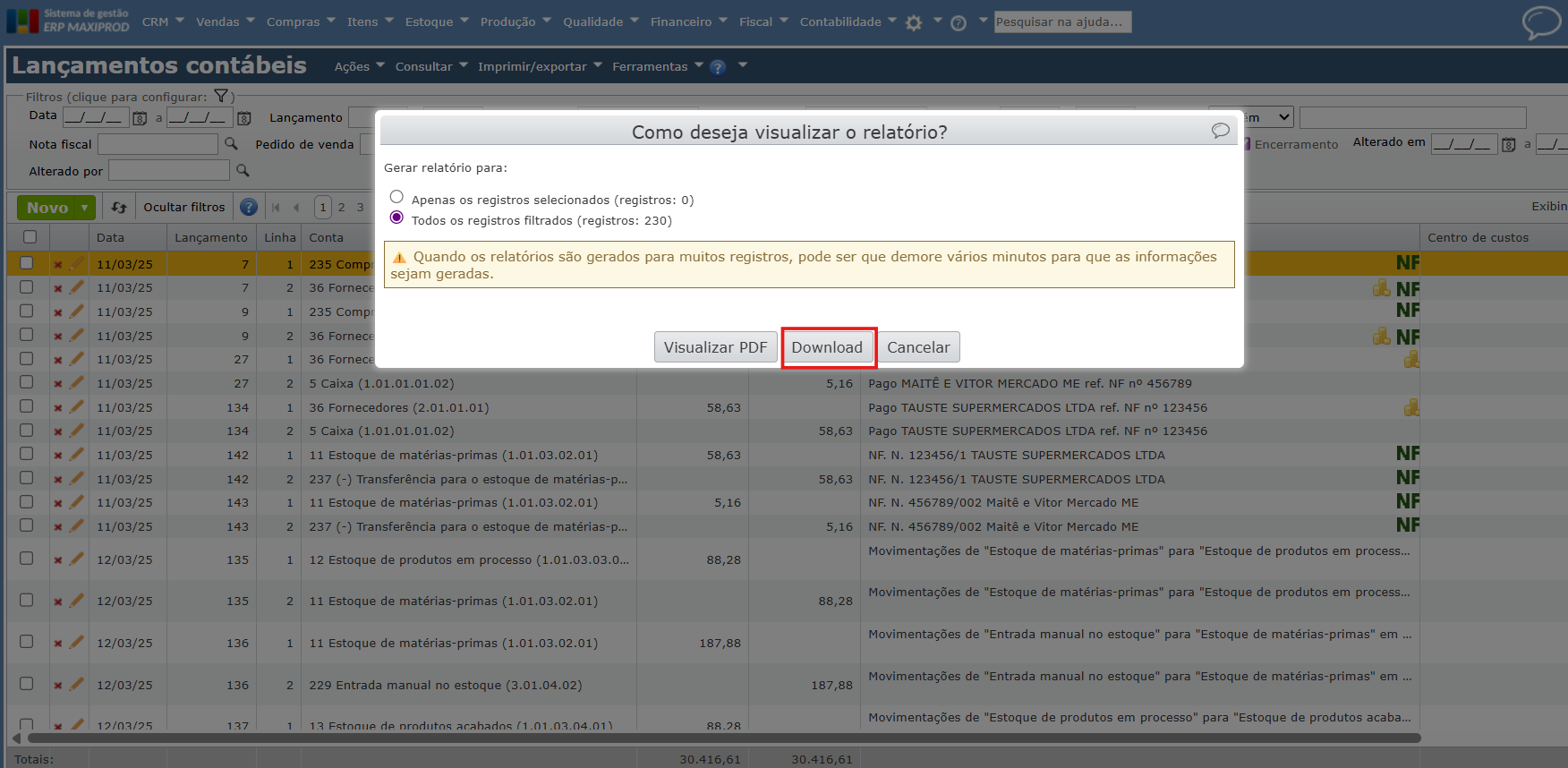Check the row for lançamento 27, linha 2
Screen dimensions: 1568x768
[27, 382]
